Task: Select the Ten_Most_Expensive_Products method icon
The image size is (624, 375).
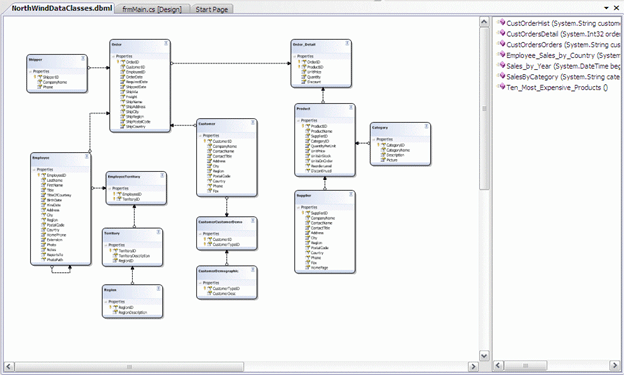Action: click(x=502, y=87)
